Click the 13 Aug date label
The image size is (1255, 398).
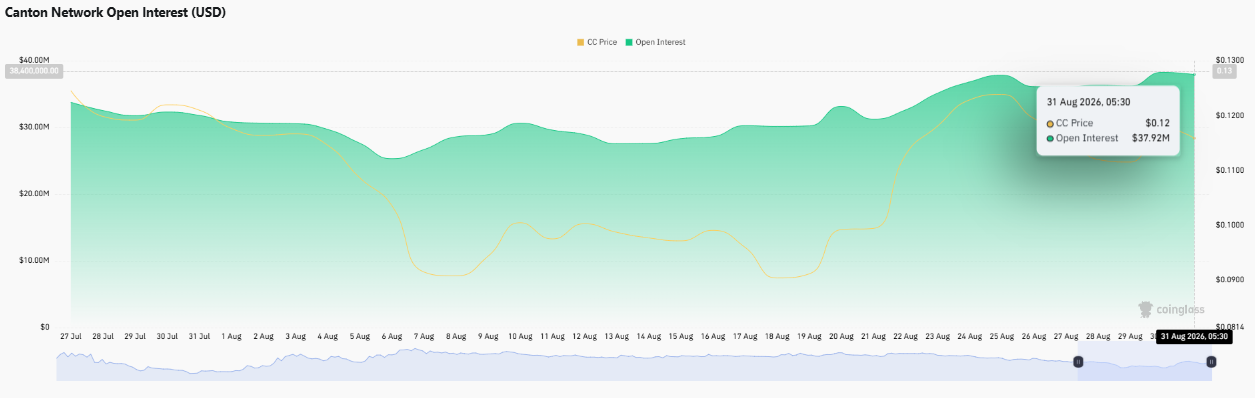616,337
